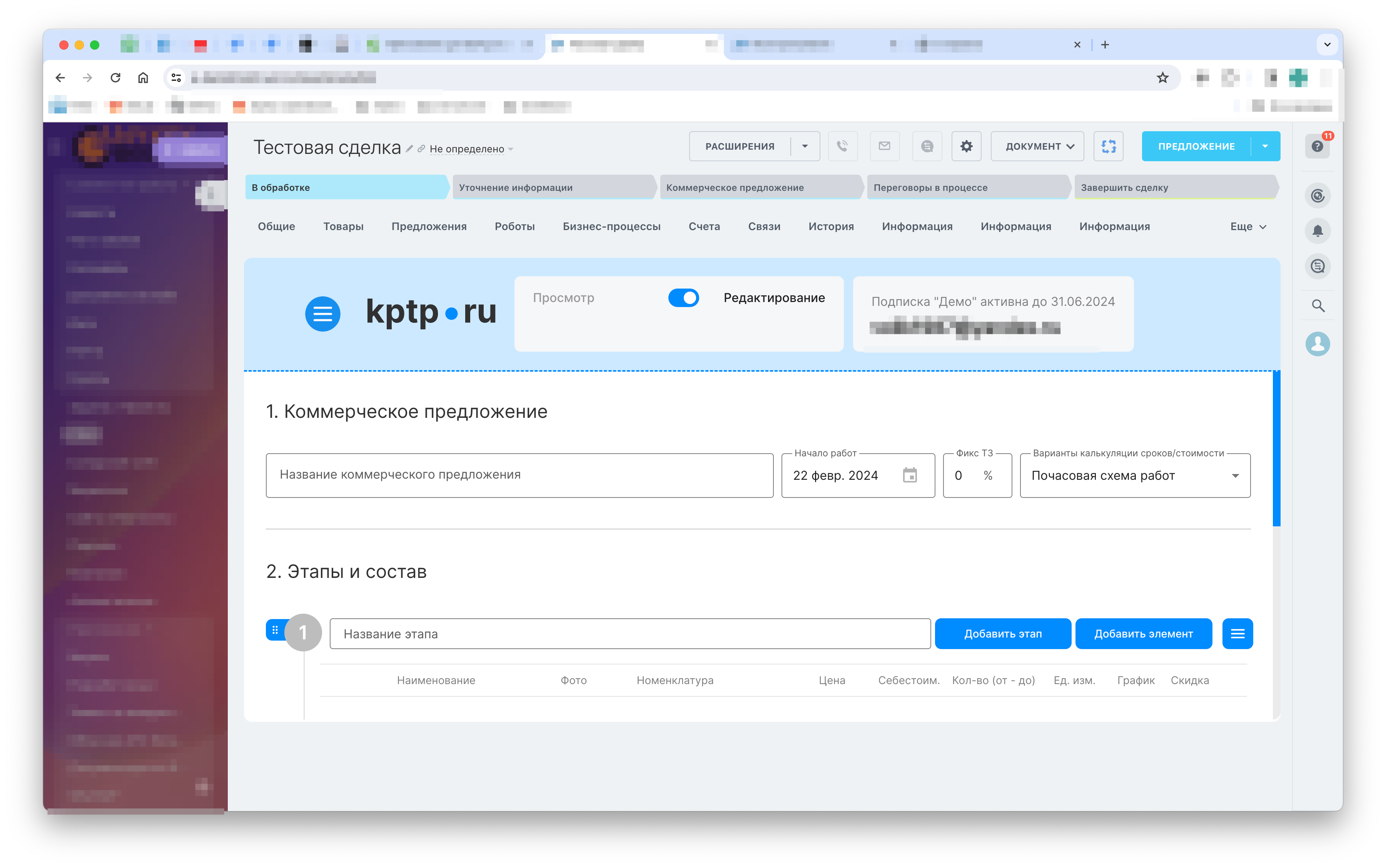Open calendar picker in Начало работ field
1386x868 pixels.
pyautogui.click(x=910, y=475)
